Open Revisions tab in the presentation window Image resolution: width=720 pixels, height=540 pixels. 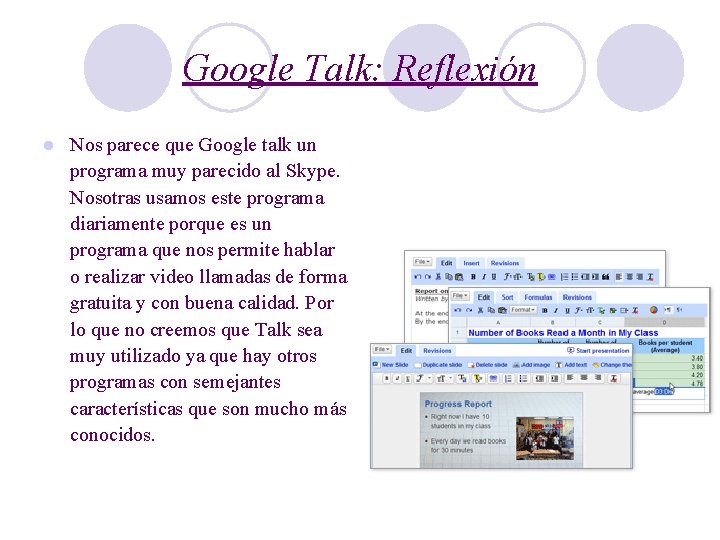click(437, 351)
